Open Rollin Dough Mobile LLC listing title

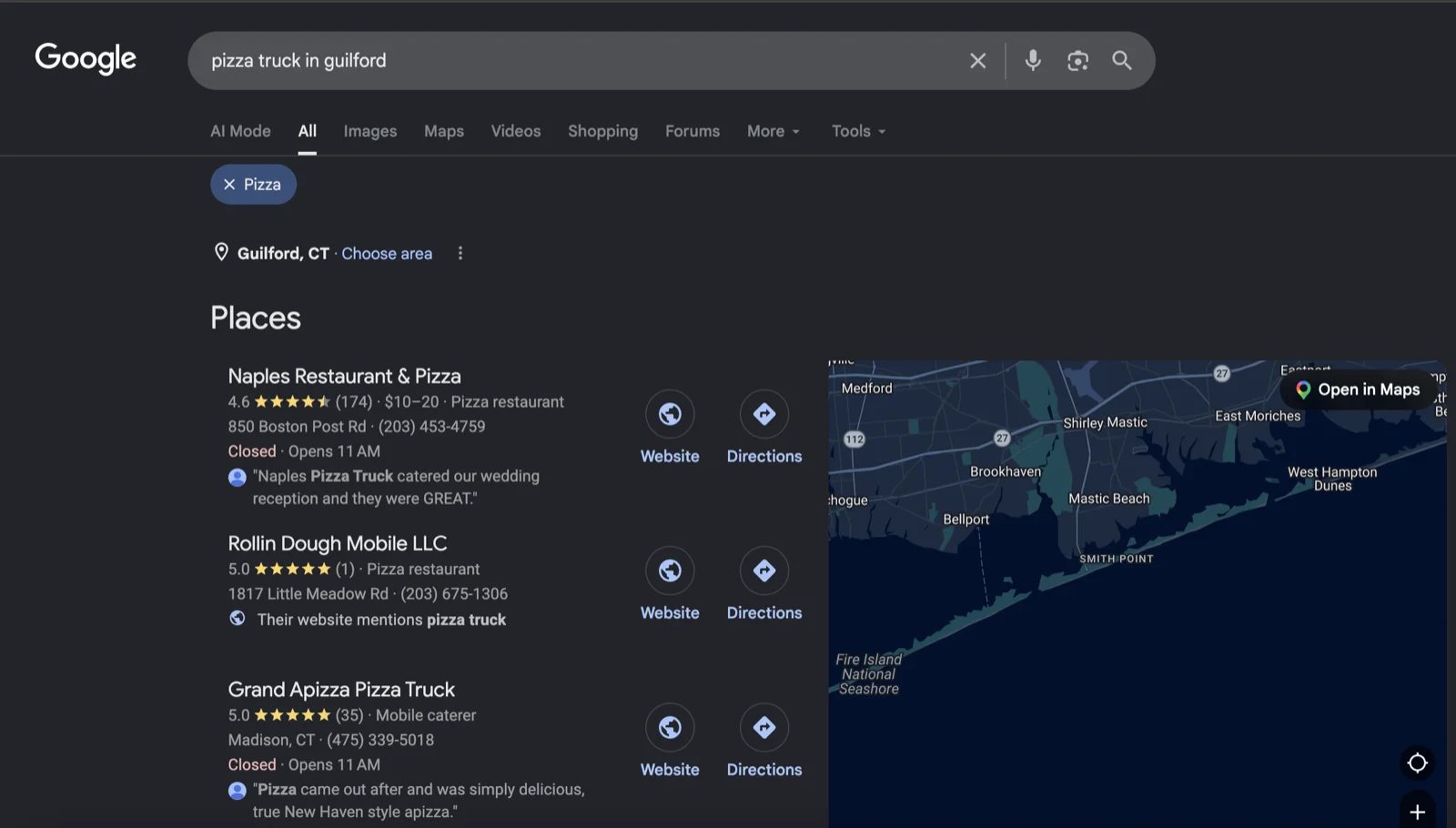(x=338, y=543)
